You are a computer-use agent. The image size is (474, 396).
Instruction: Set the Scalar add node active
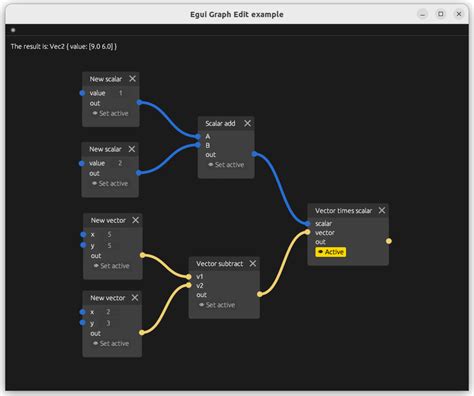tap(226, 165)
